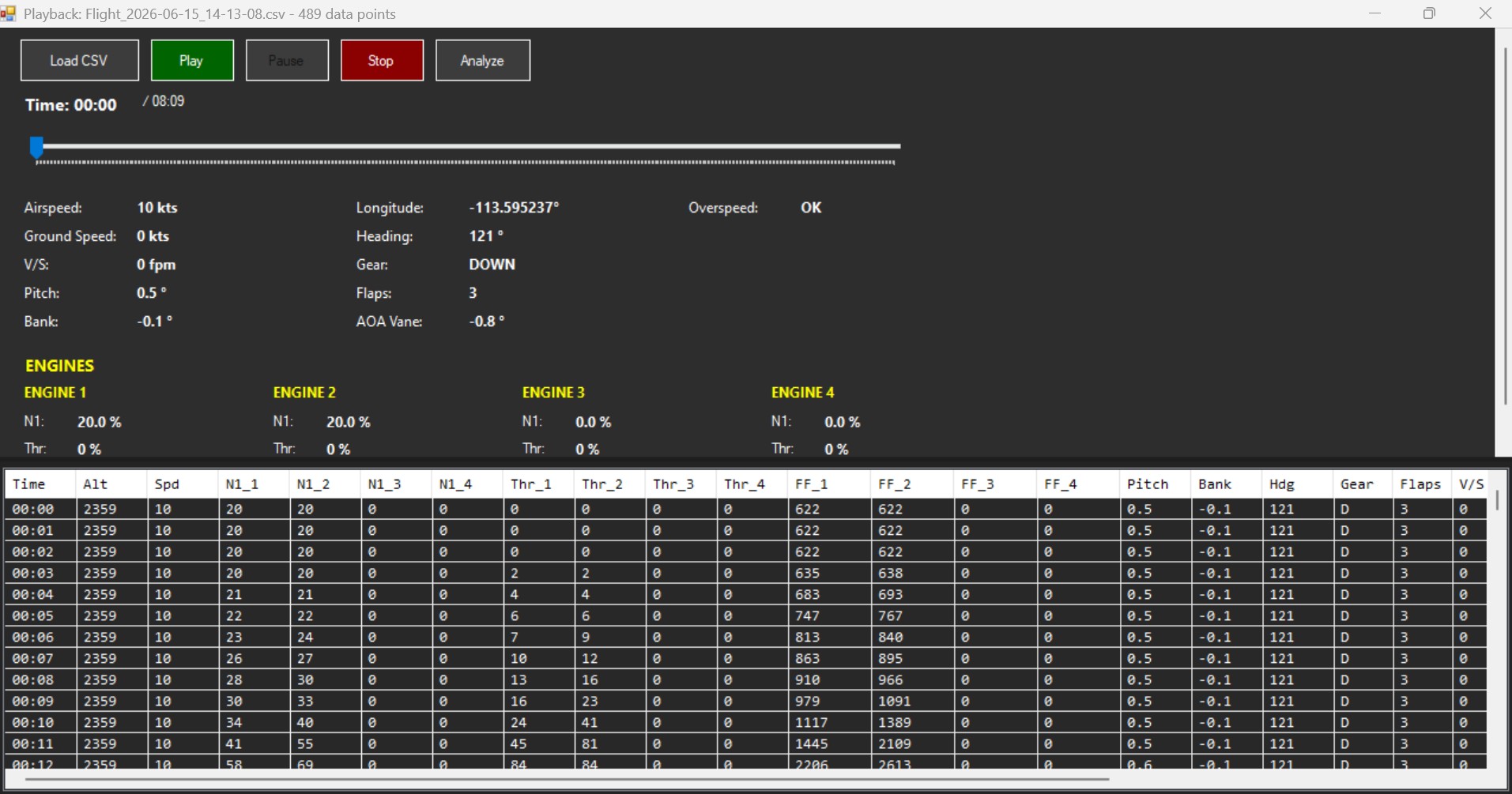Click the longitude value -113.595237°
The height and width of the screenshot is (794, 1512).
(514, 208)
